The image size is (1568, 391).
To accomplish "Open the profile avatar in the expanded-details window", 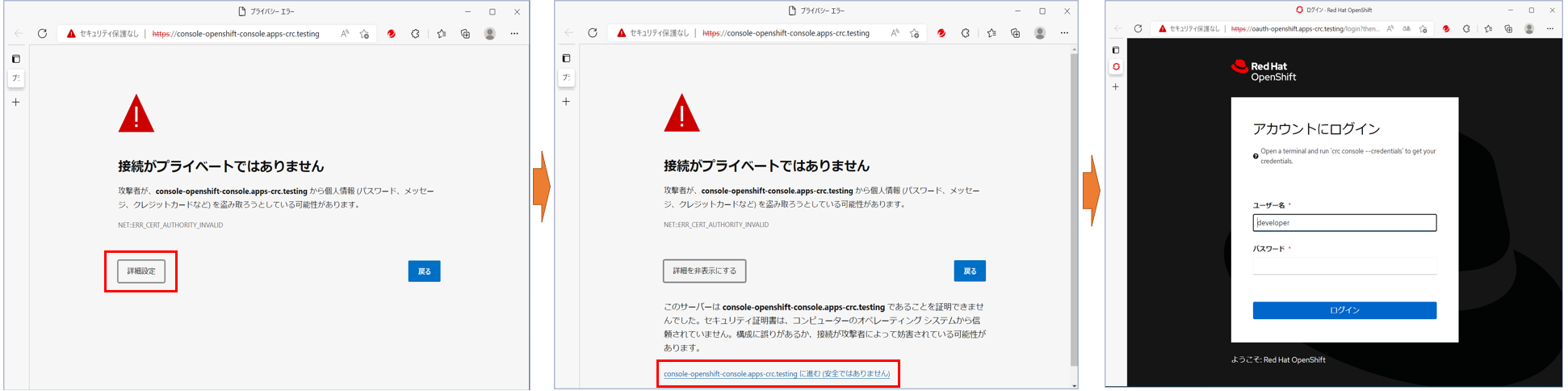I will pos(1040,33).
